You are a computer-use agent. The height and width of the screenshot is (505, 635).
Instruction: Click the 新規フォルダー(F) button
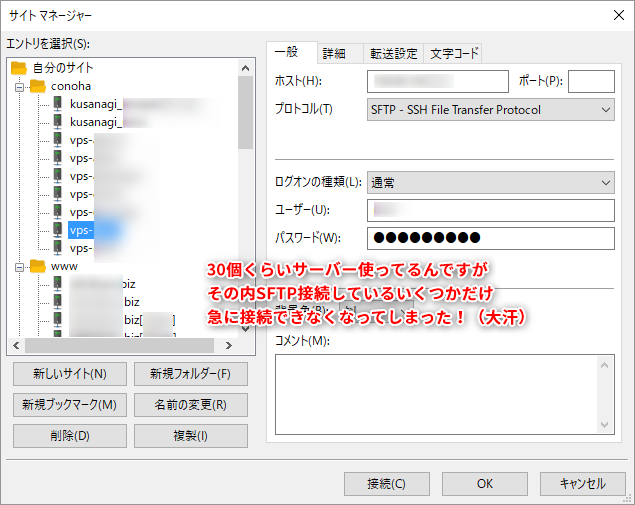[x=191, y=374]
